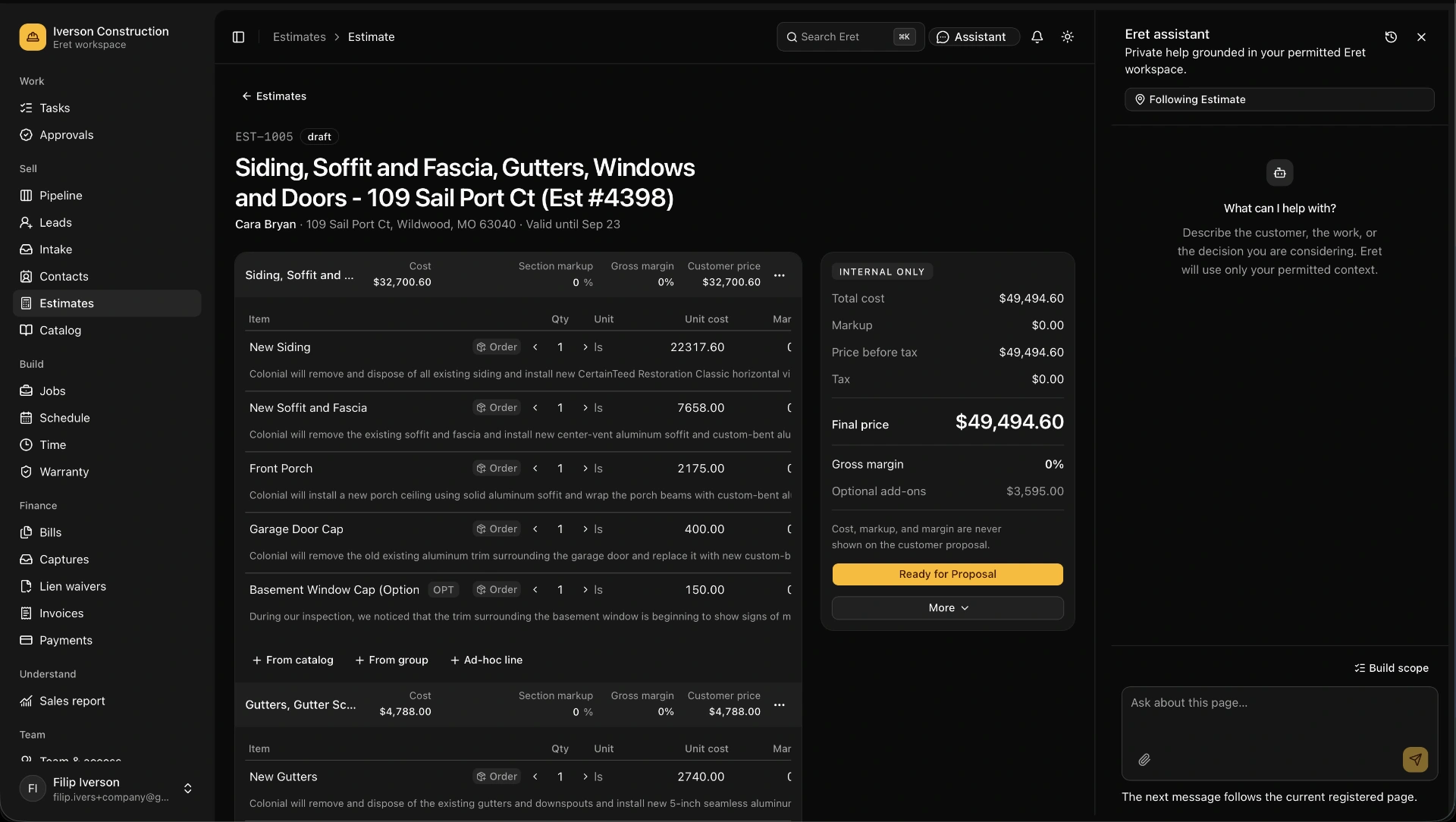Open Jobs in the sidebar
The width and height of the screenshot is (1456, 822).
(x=107, y=391)
